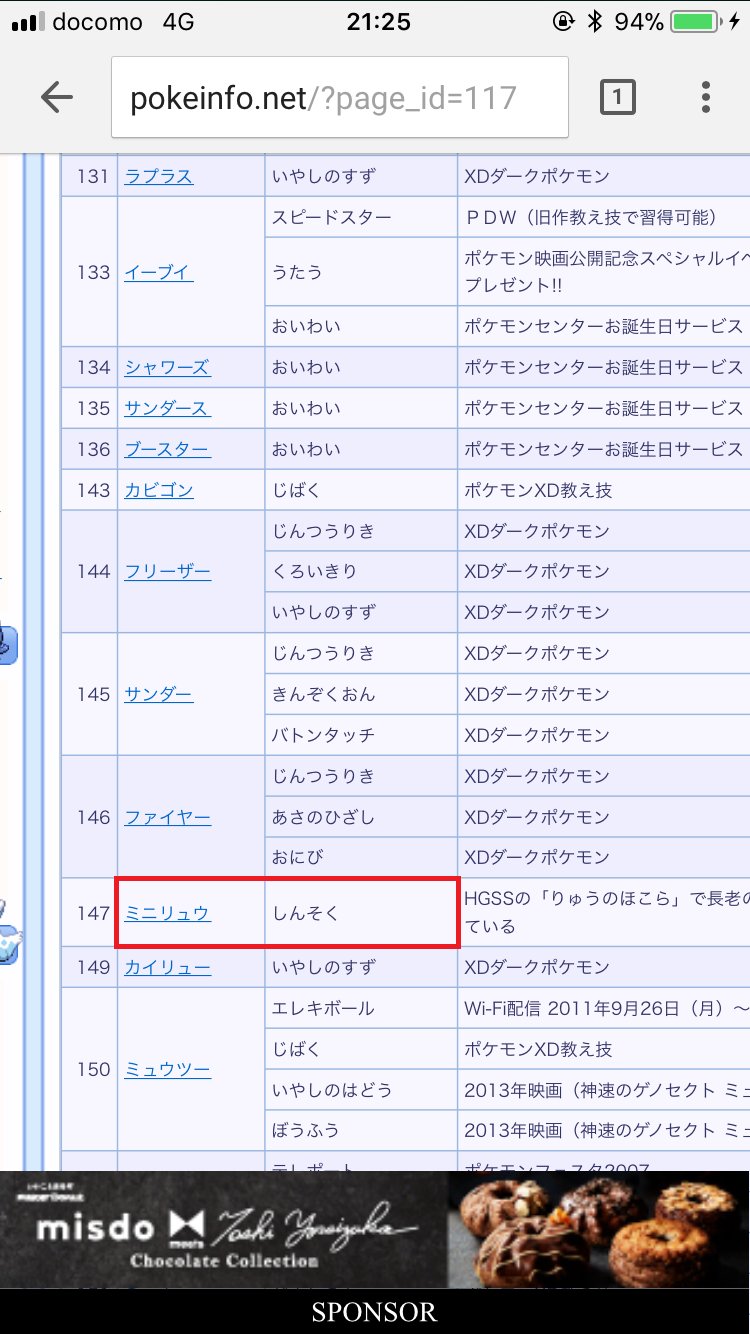The height and width of the screenshot is (1334, 750).
Task: Open the サンダー link
Action: [158, 694]
